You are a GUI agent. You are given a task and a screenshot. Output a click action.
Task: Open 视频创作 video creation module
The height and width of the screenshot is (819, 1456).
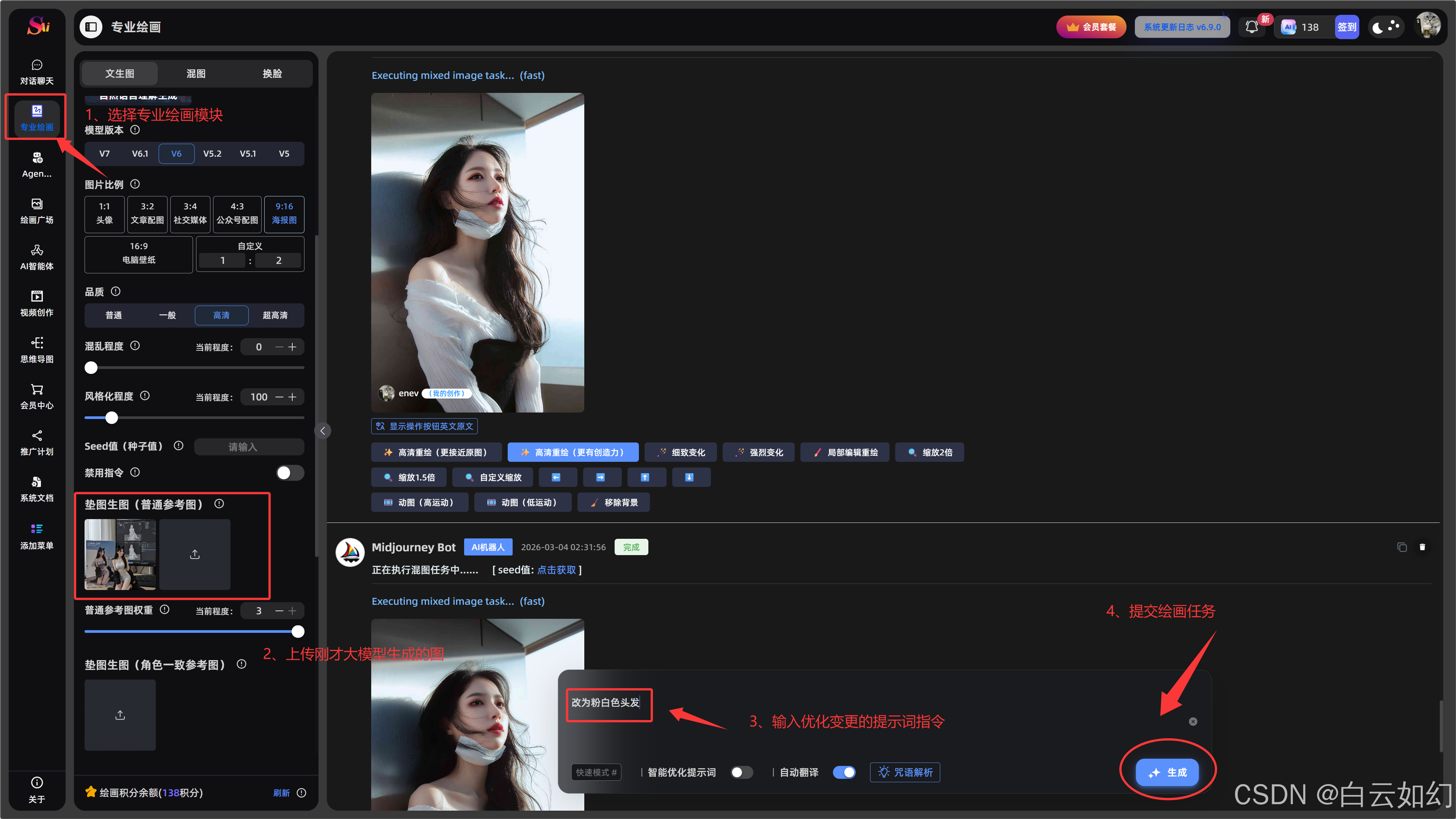(37, 303)
